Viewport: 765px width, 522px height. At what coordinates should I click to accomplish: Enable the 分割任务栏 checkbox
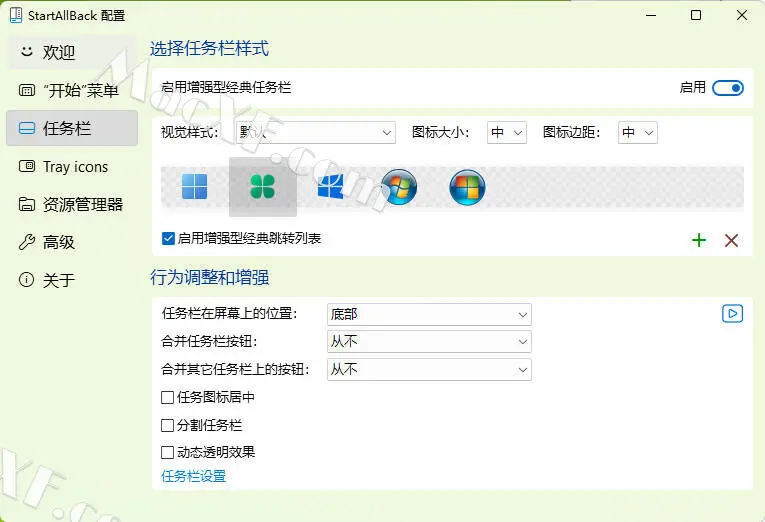tap(167, 425)
